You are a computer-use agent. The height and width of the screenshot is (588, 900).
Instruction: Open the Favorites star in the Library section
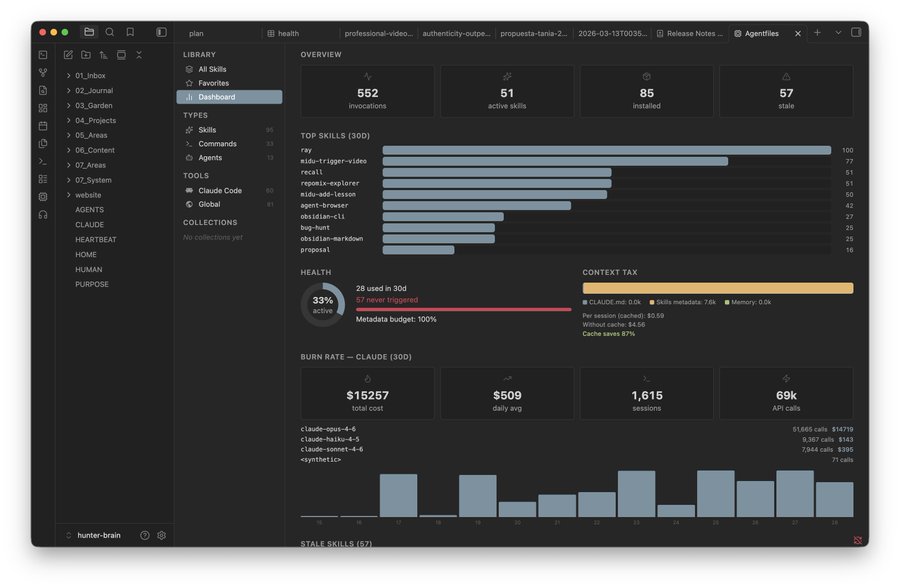coord(188,83)
